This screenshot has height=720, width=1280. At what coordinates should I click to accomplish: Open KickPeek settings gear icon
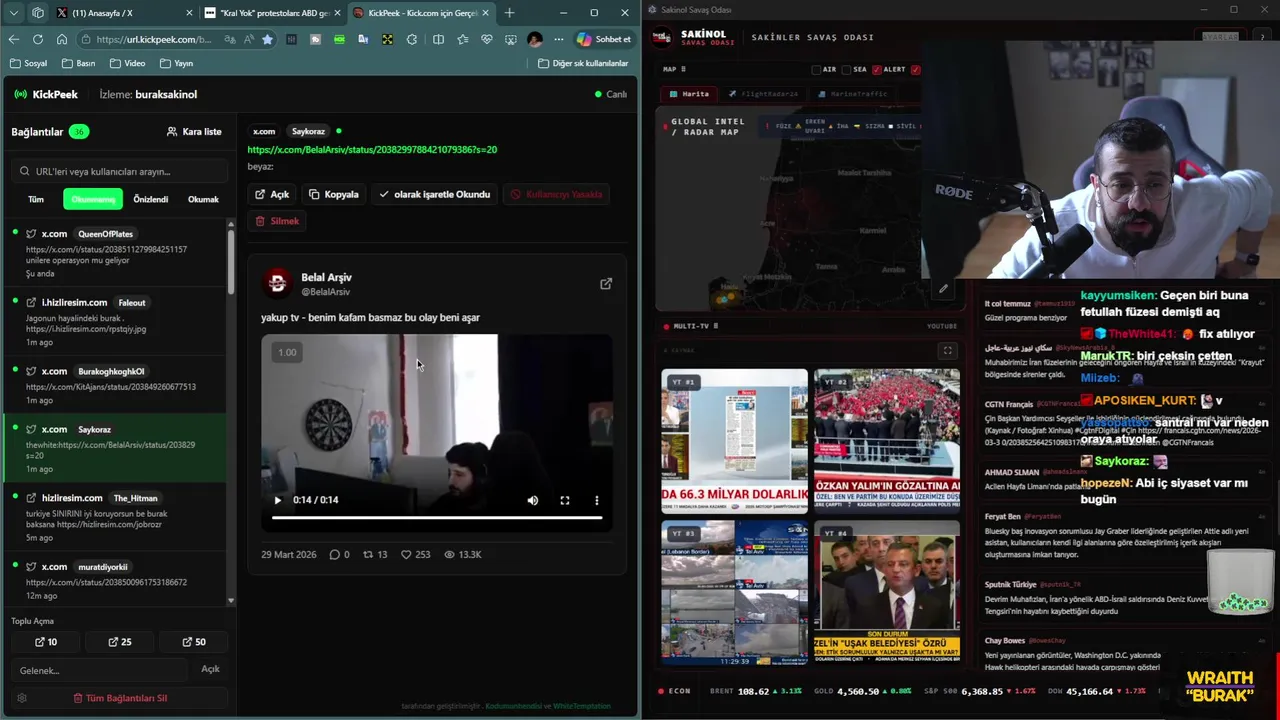[22, 698]
